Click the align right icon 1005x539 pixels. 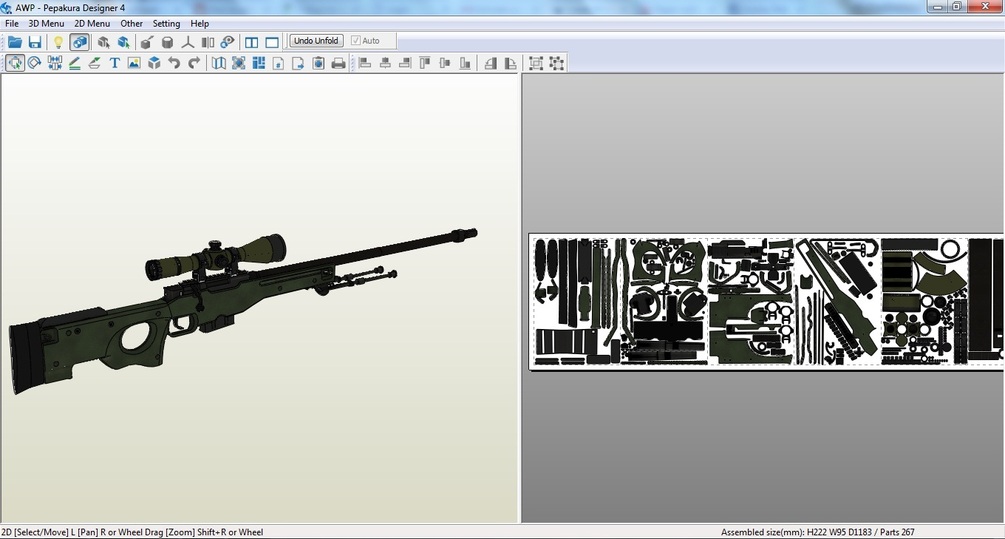tap(405, 63)
